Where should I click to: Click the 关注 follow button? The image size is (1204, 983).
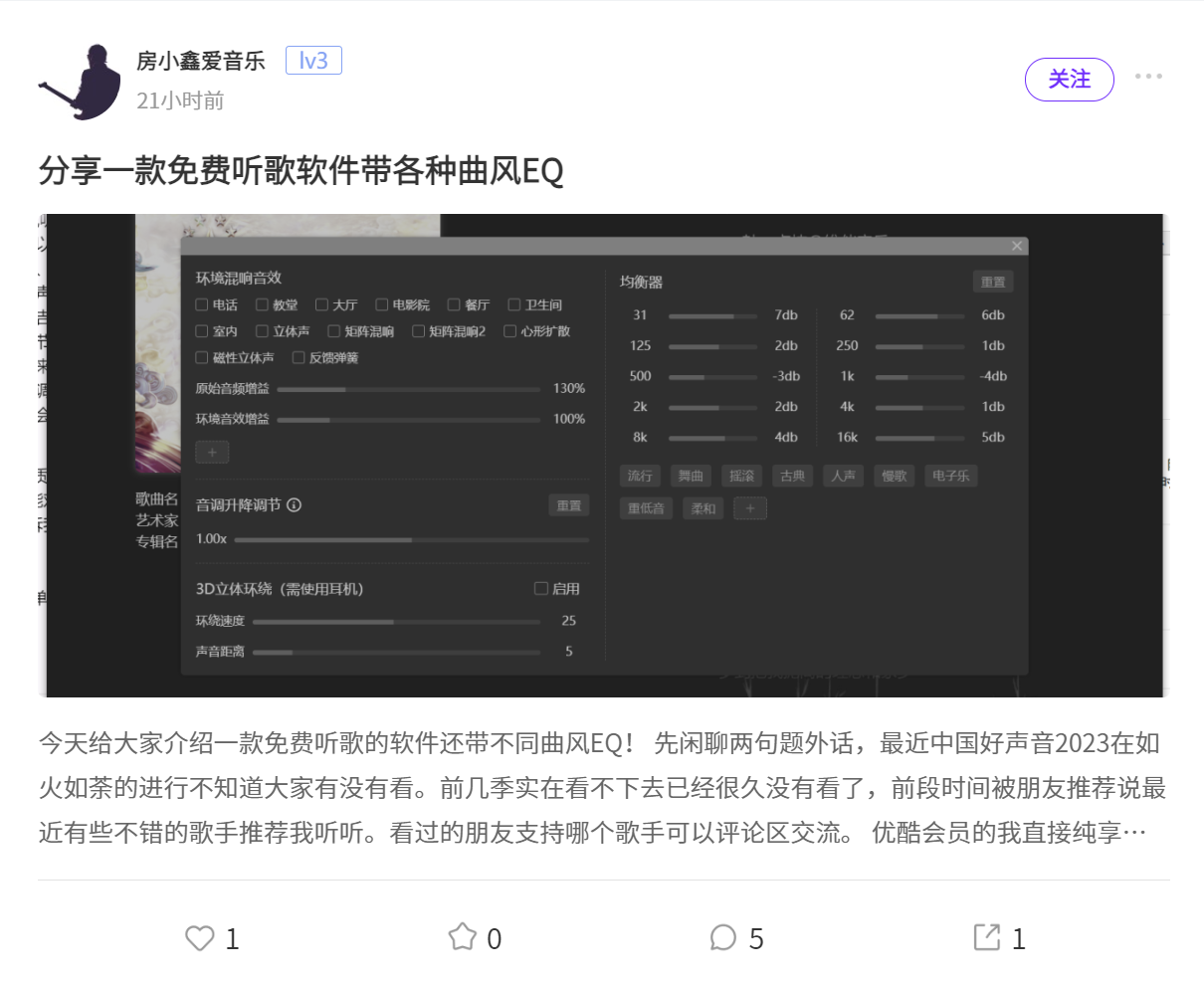click(1070, 79)
